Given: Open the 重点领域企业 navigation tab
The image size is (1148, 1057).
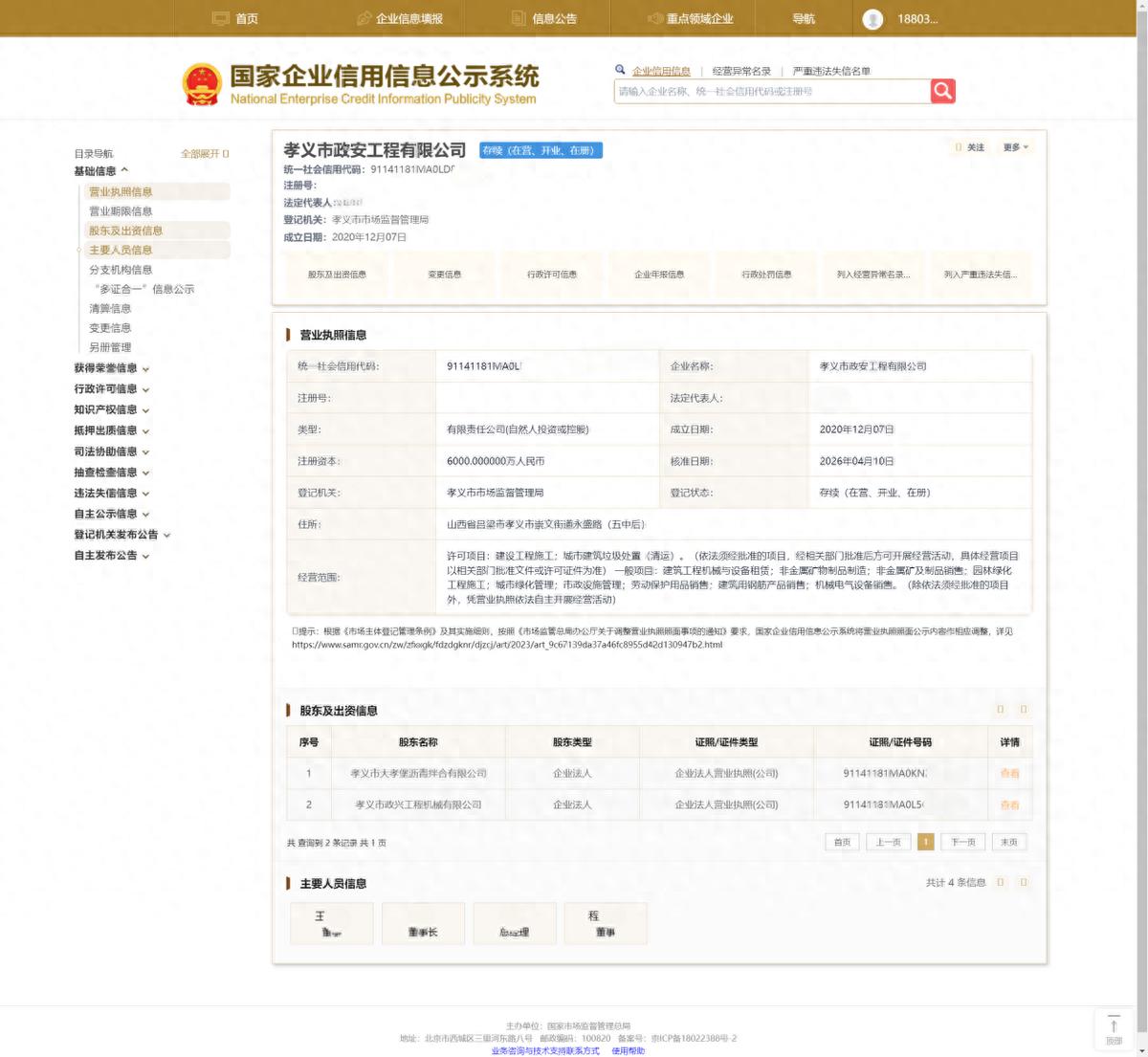Looking at the screenshot, I should pyautogui.click(x=691, y=18).
